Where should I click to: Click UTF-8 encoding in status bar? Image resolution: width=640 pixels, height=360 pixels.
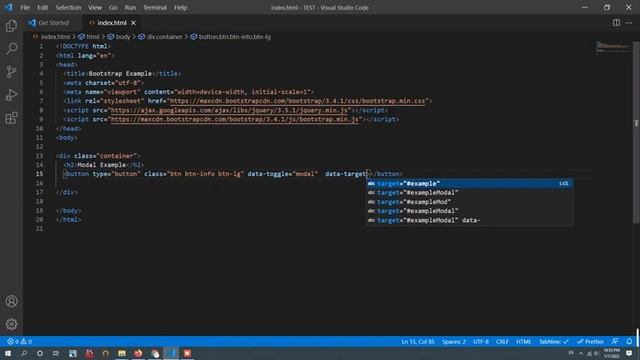481,342
